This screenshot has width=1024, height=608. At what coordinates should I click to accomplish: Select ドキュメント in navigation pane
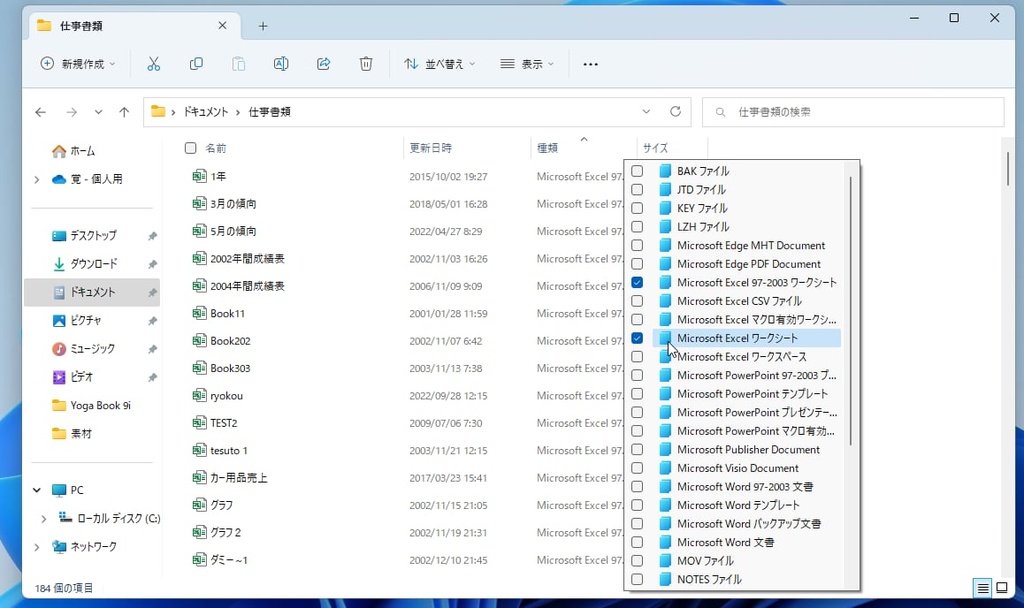click(91, 292)
